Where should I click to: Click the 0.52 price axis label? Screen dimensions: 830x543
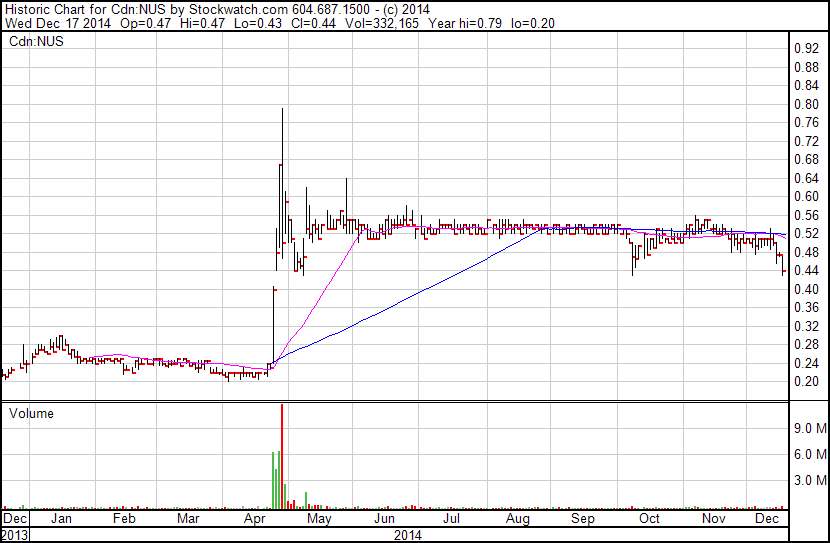click(805, 234)
